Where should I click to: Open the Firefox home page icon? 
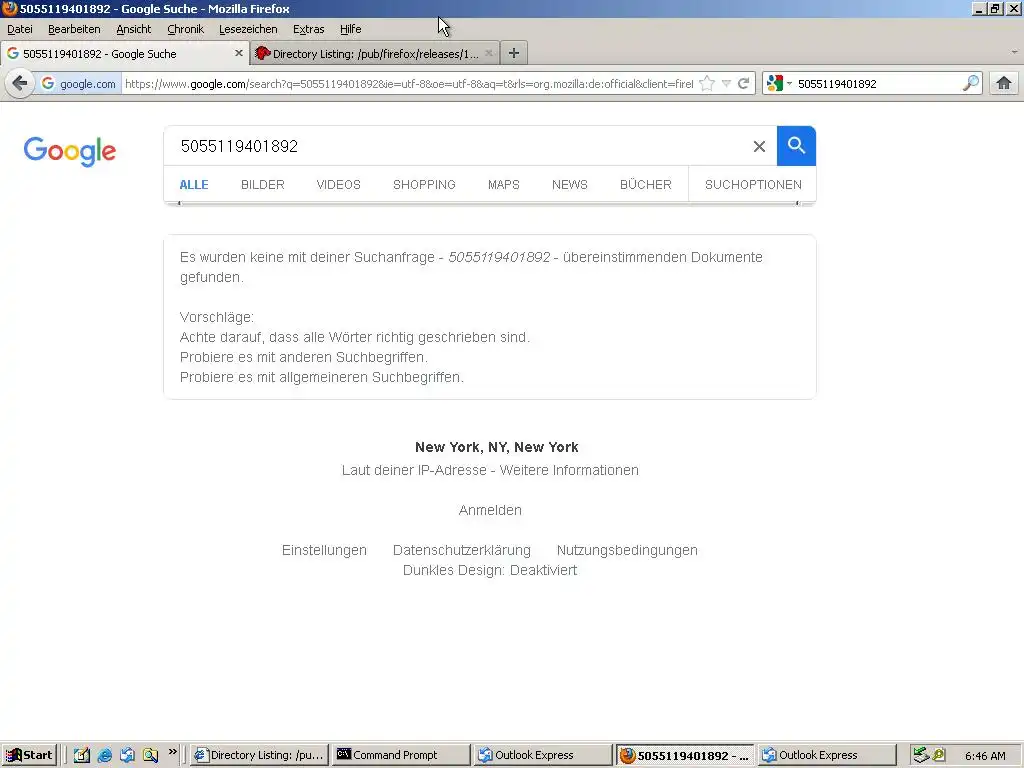click(1004, 84)
